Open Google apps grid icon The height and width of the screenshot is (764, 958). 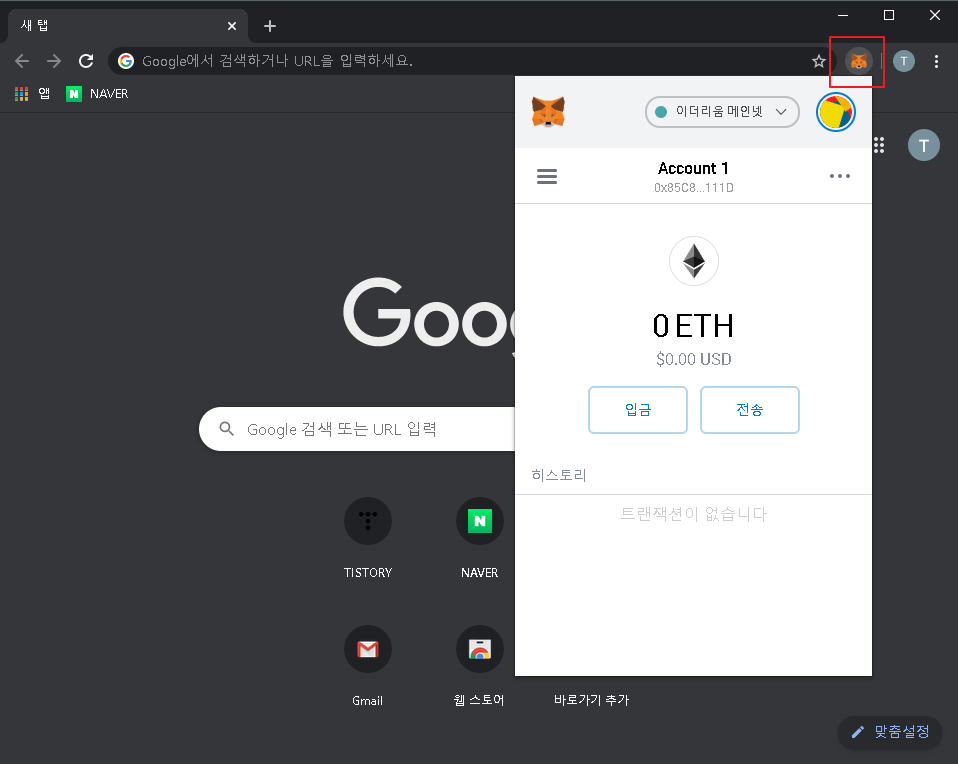tap(879, 145)
